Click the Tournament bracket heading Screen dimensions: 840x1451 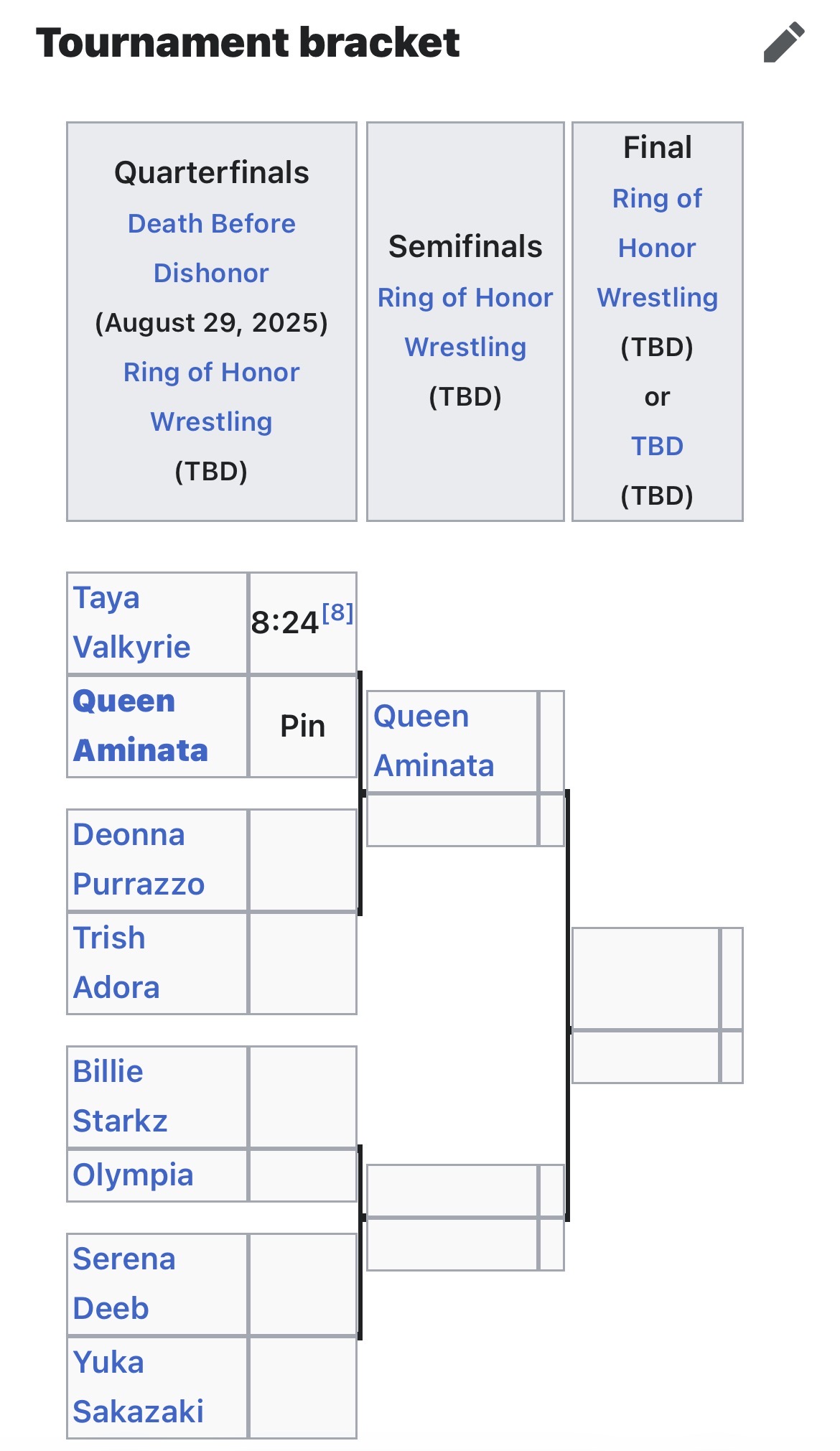[248, 42]
